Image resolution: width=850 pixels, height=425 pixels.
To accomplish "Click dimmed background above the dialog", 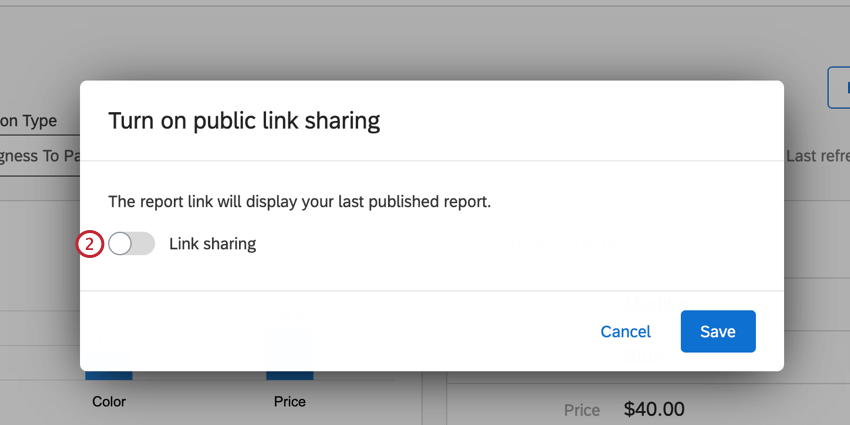I will click(x=425, y=43).
